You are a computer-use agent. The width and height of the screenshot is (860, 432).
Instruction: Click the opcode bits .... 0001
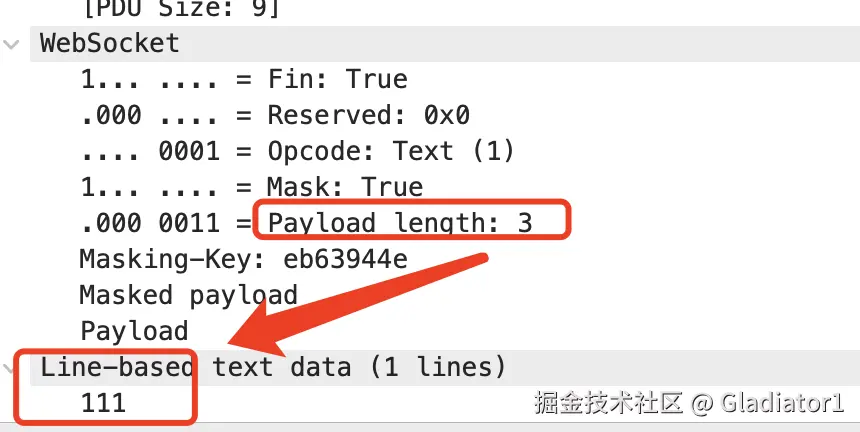click(150, 151)
